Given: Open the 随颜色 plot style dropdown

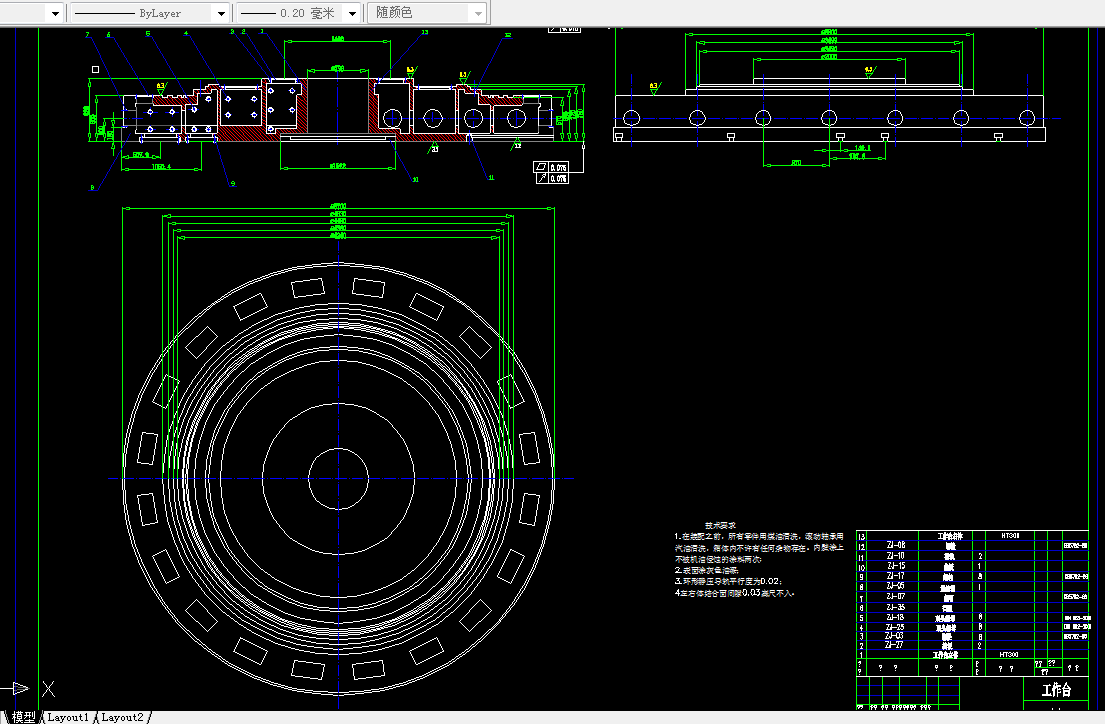Looking at the screenshot, I should coord(426,13).
